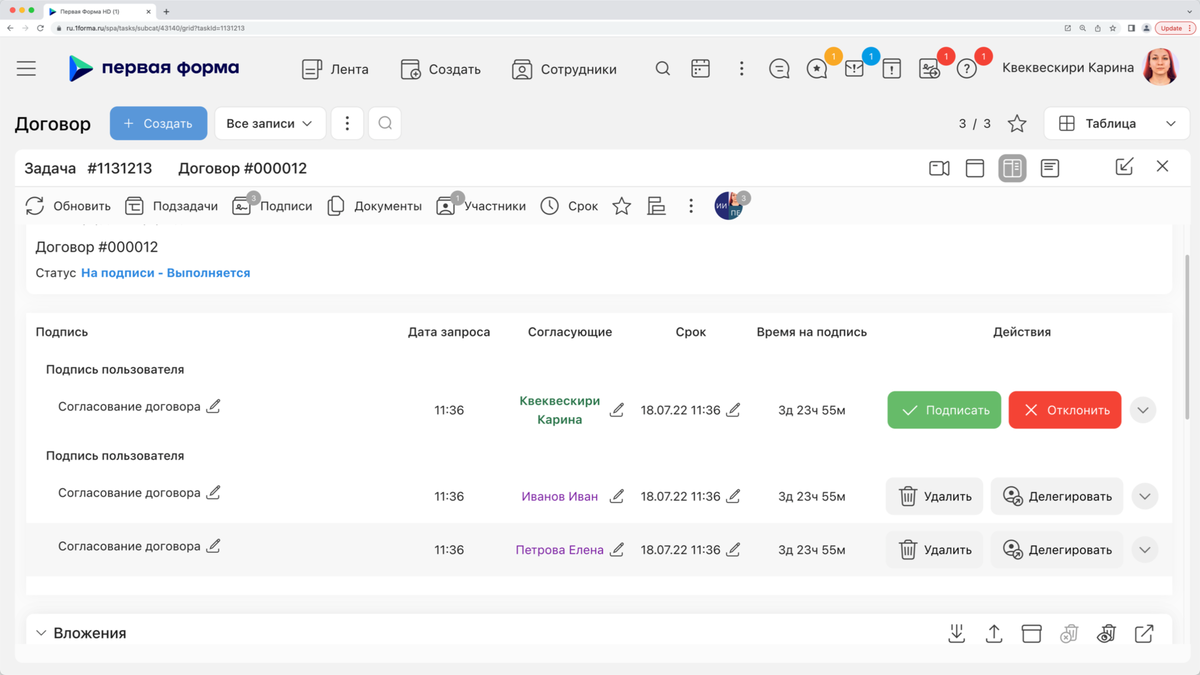Open task editing pencil icon in header
This screenshot has height=675, width=1200.
point(1124,167)
